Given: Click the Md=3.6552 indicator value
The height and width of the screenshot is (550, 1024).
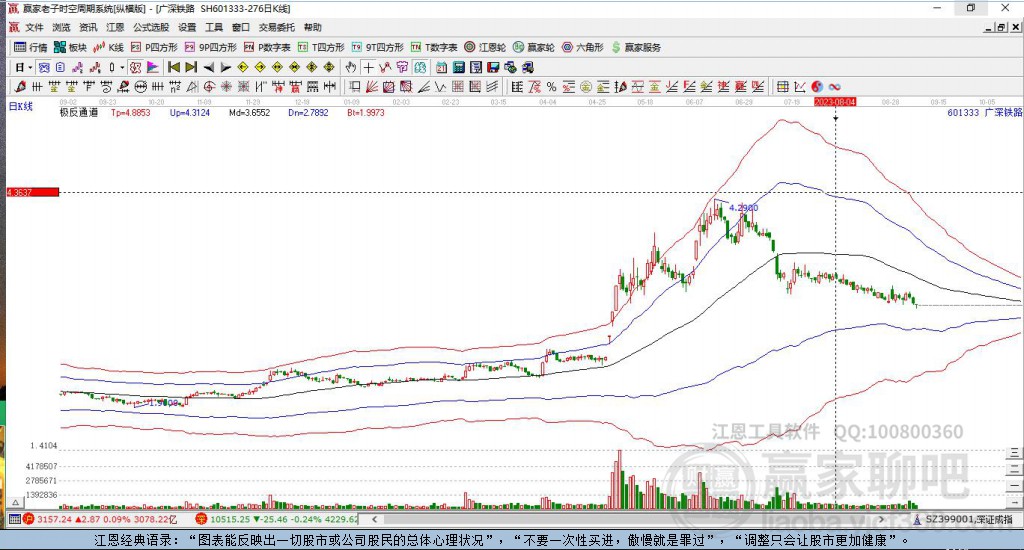Looking at the screenshot, I should tap(249, 112).
